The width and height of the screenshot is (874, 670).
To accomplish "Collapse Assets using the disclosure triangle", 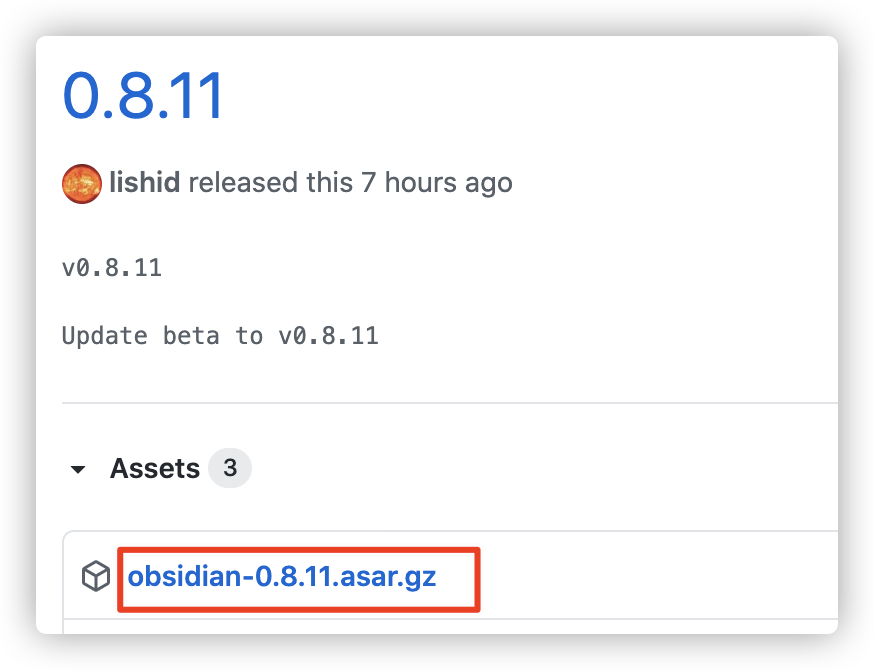I will (x=78, y=469).
